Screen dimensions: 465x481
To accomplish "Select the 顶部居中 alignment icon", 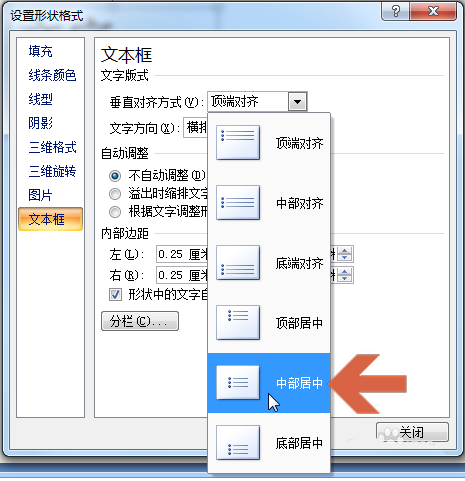I will 238,322.
